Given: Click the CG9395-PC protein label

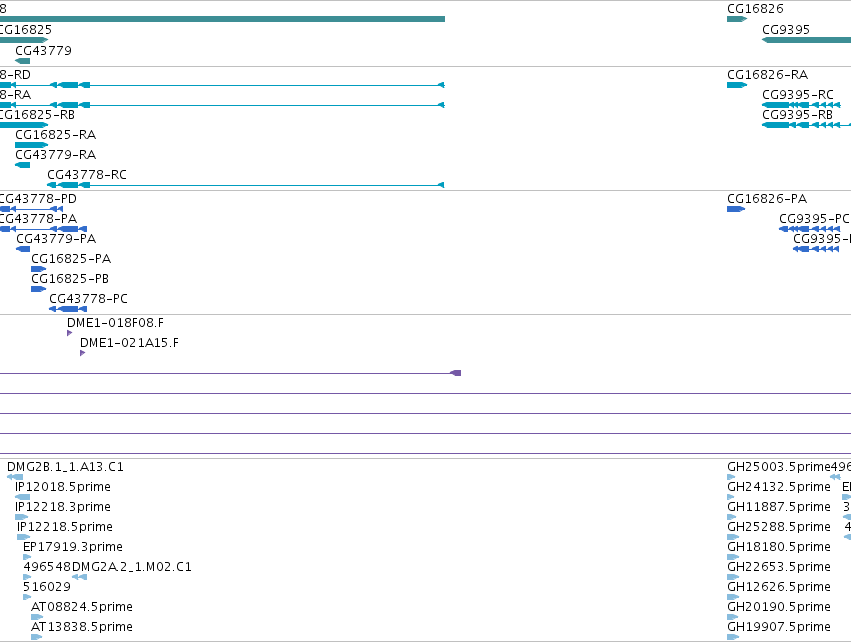Looking at the screenshot, I should (x=814, y=219).
